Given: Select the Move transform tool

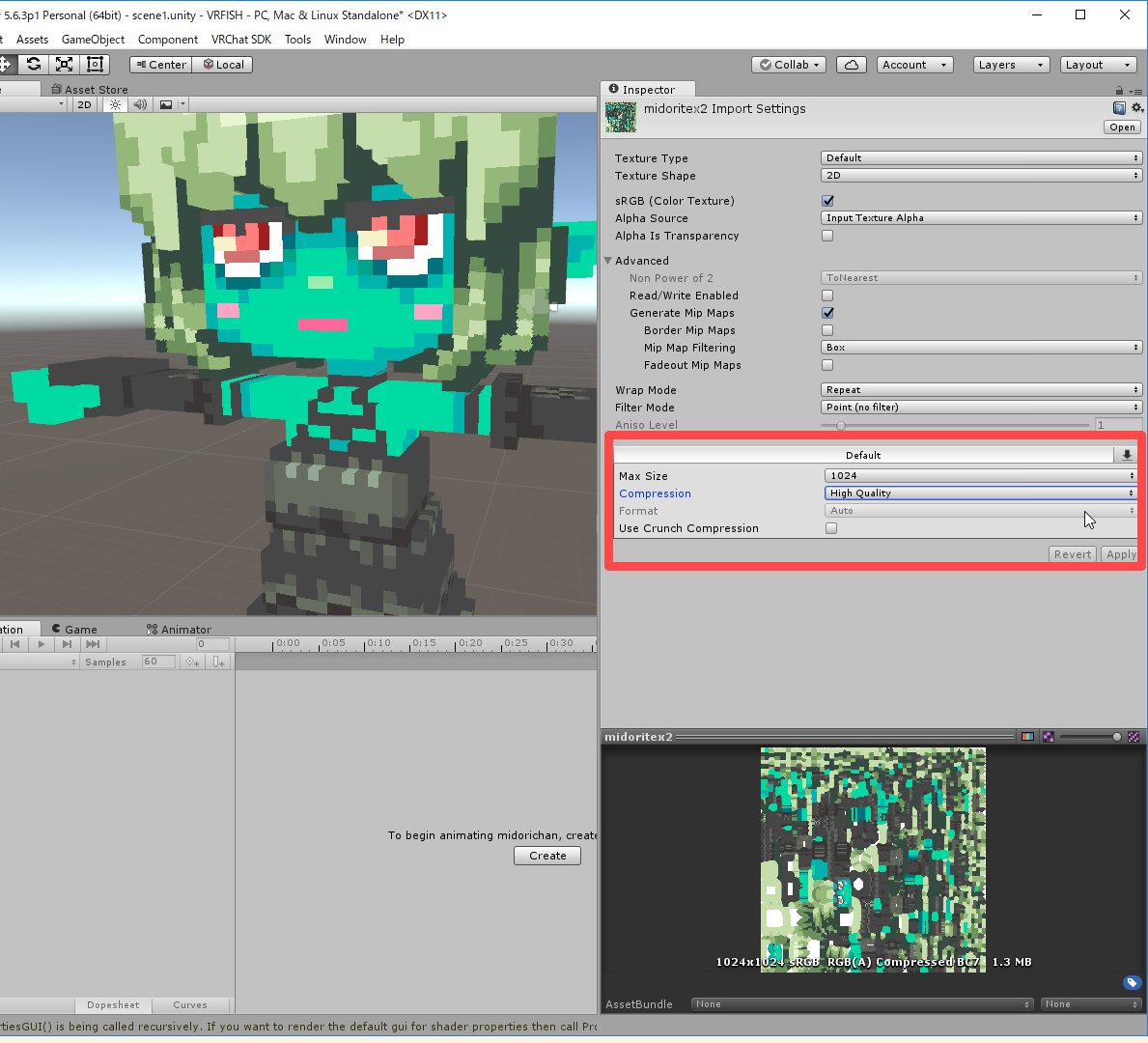Looking at the screenshot, I should point(6,65).
